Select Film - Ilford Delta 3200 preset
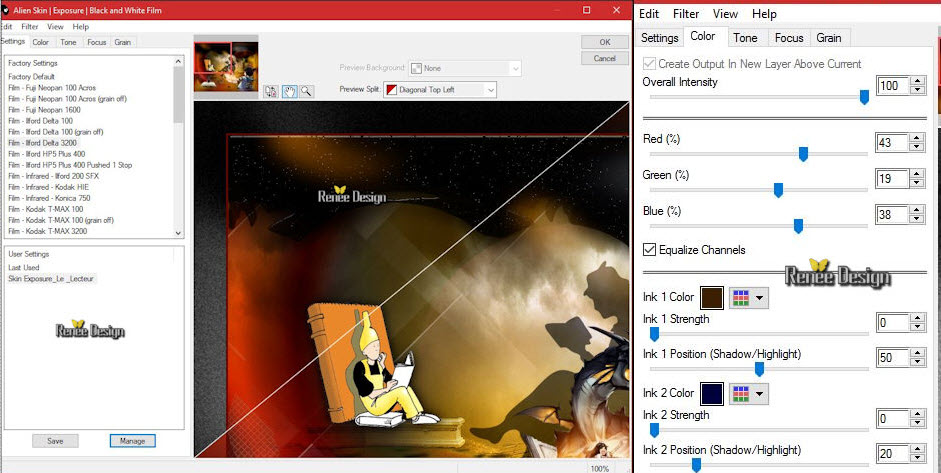This screenshot has width=941, height=473. 43,143
